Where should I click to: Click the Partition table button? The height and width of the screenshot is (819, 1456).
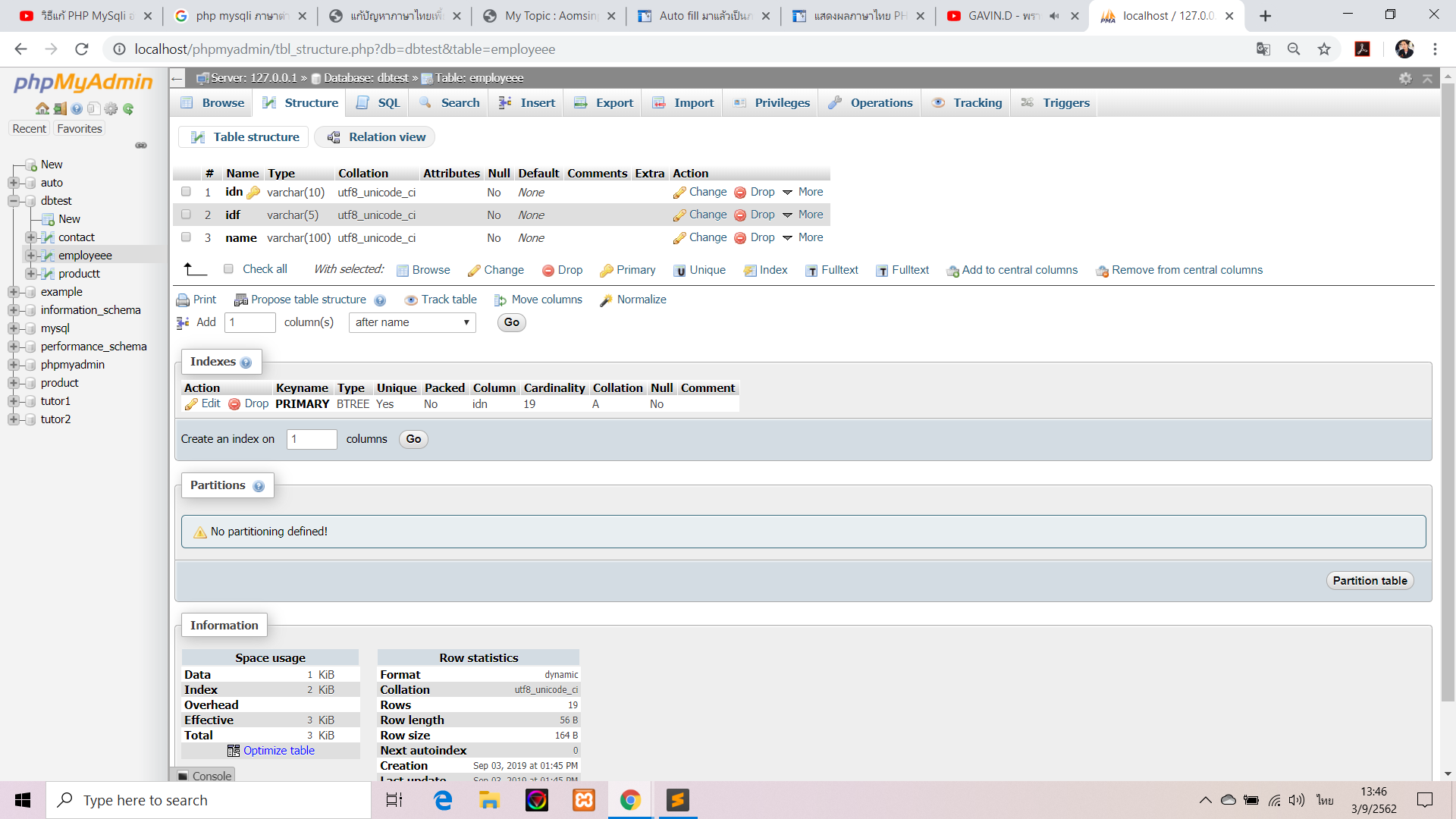(x=1370, y=581)
